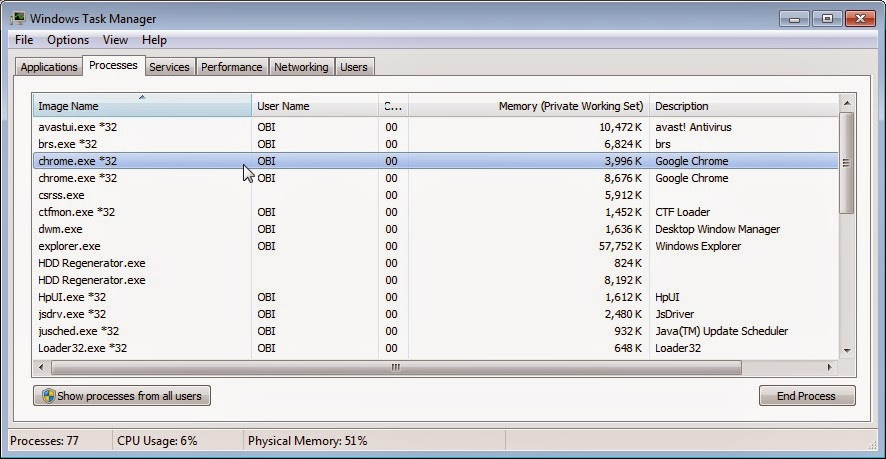Screen dimensions: 886x459
Task: Click the avast! Antivirus description
Action: pos(693,127)
